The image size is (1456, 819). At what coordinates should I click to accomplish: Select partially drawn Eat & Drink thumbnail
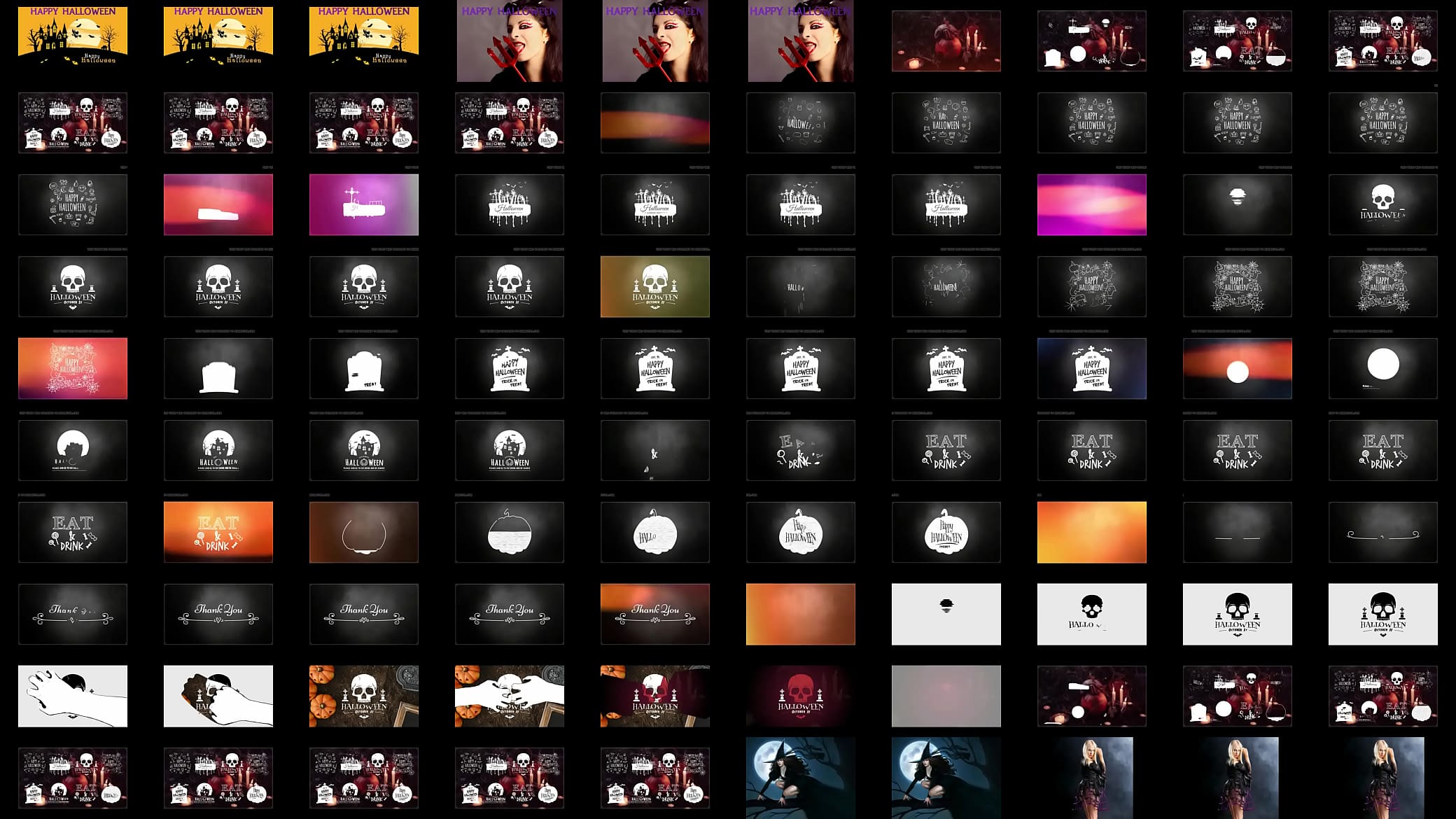pos(801,450)
